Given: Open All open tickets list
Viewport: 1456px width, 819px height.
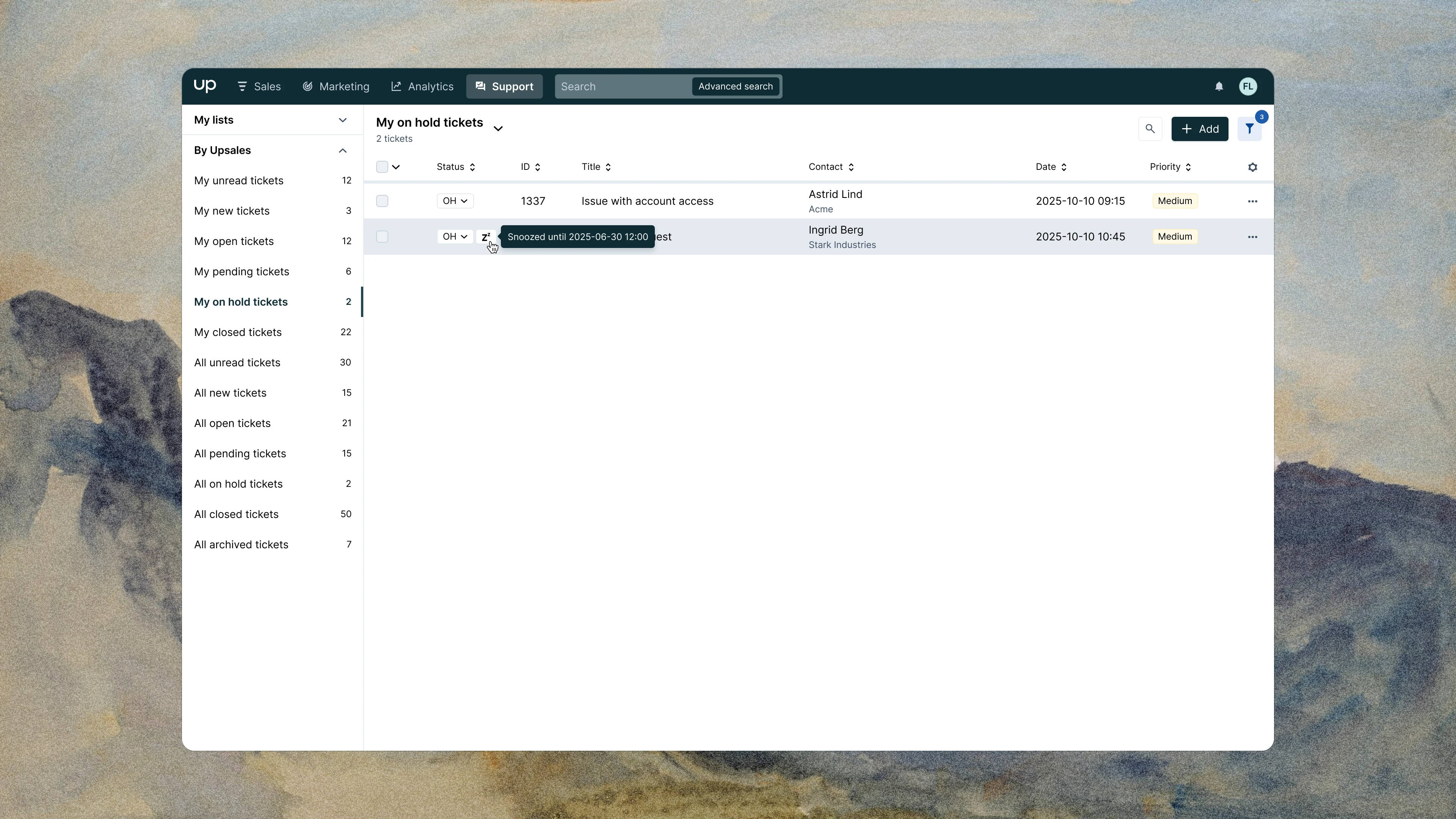Looking at the screenshot, I should tap(273, 424).
